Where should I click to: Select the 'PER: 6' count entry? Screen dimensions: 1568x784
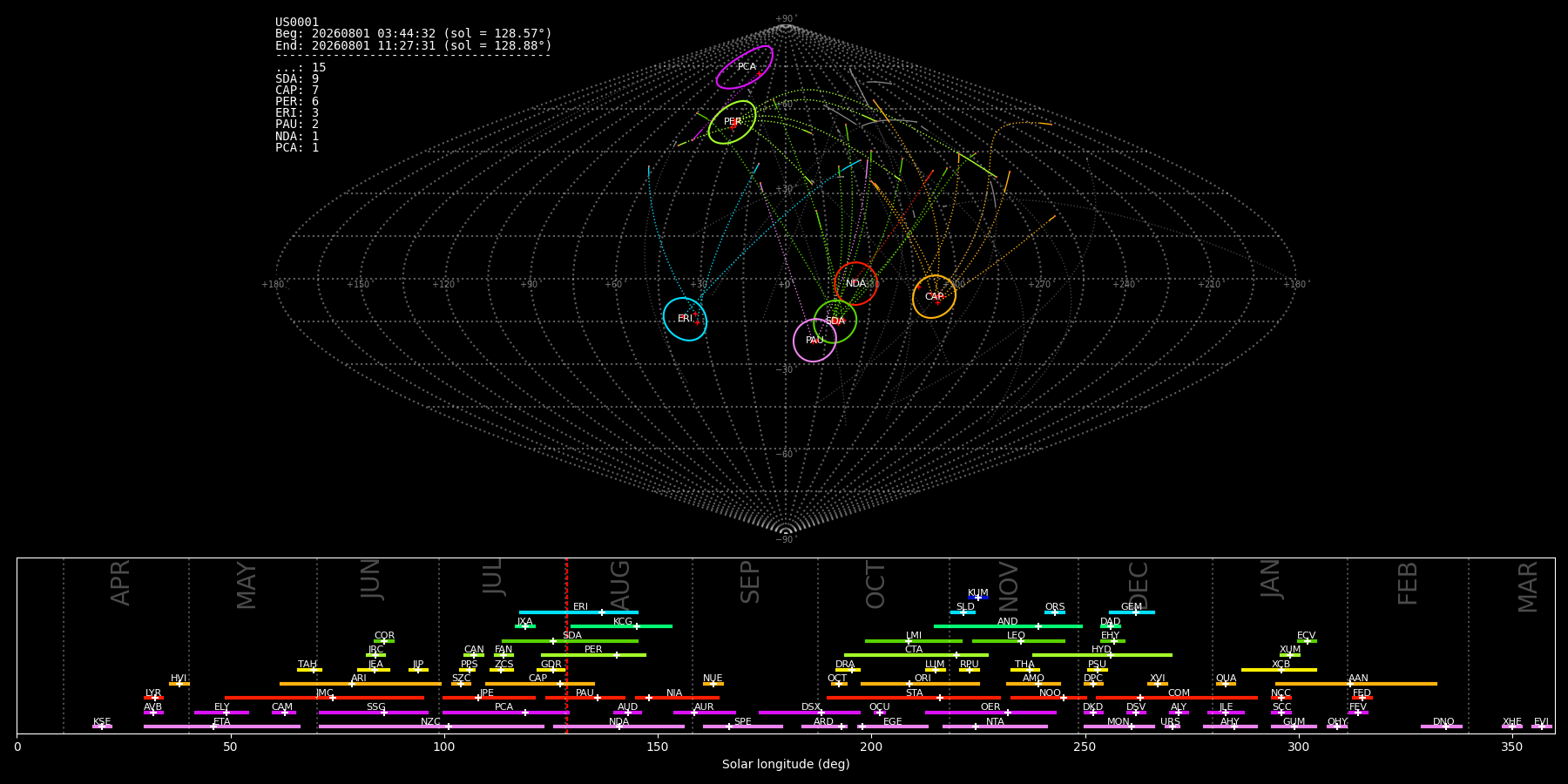click(x=297, y=102)
